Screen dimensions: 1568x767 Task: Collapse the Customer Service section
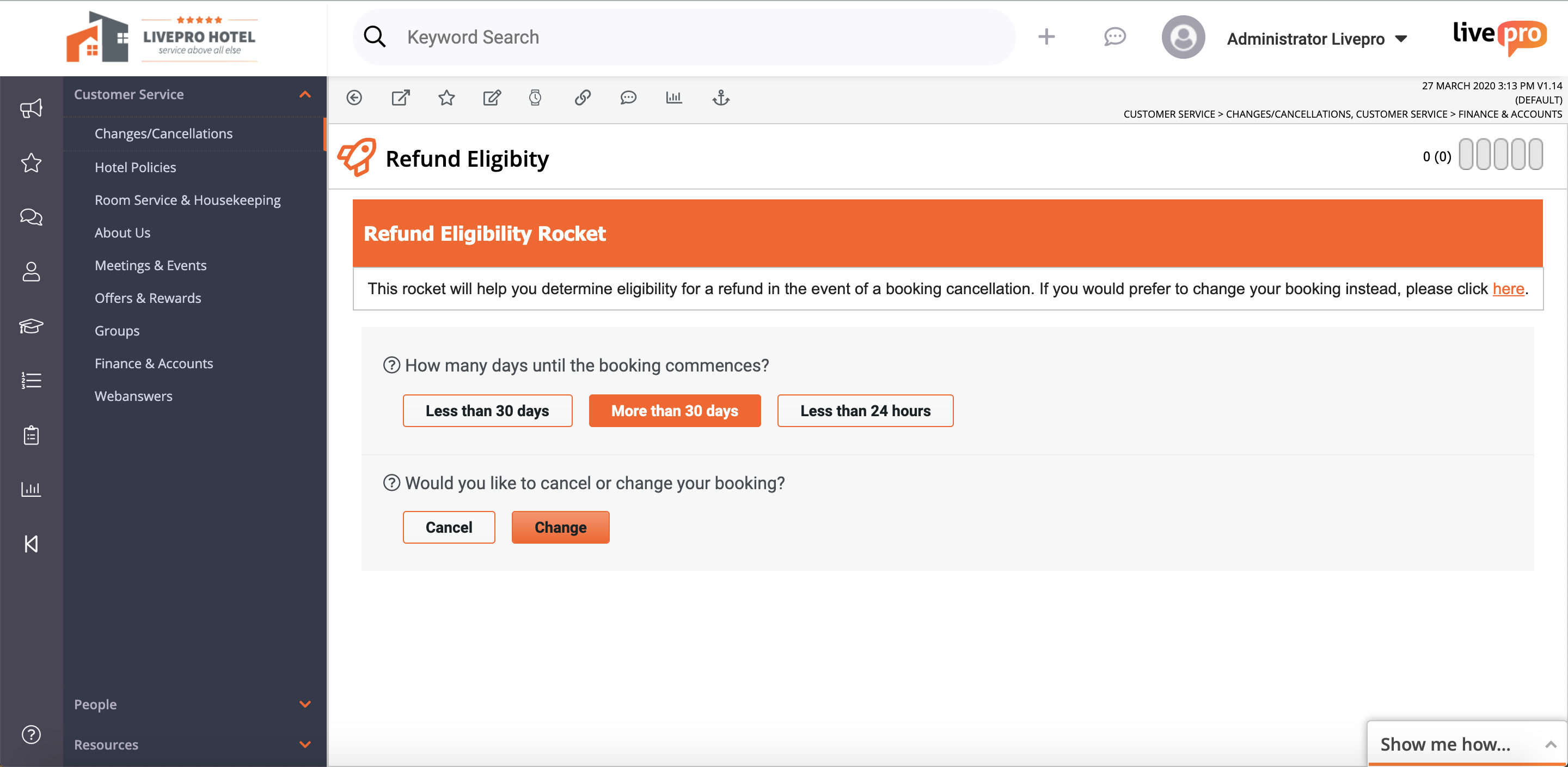[305, 94]
